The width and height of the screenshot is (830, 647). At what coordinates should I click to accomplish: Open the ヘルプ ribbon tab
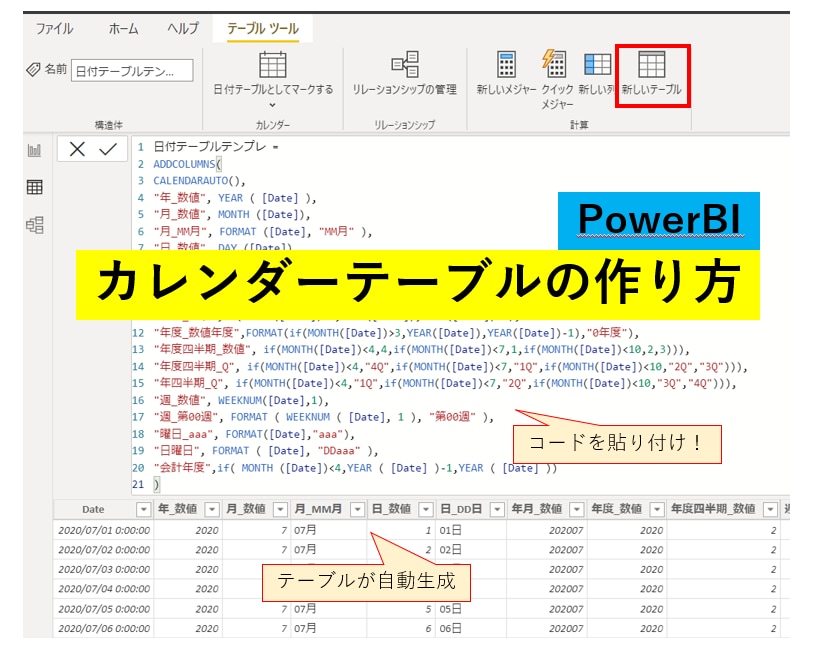[x=183, y=29]
